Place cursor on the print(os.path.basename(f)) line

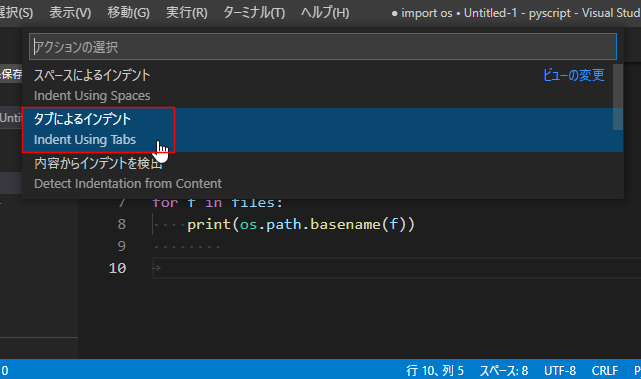tap(301, 224)
